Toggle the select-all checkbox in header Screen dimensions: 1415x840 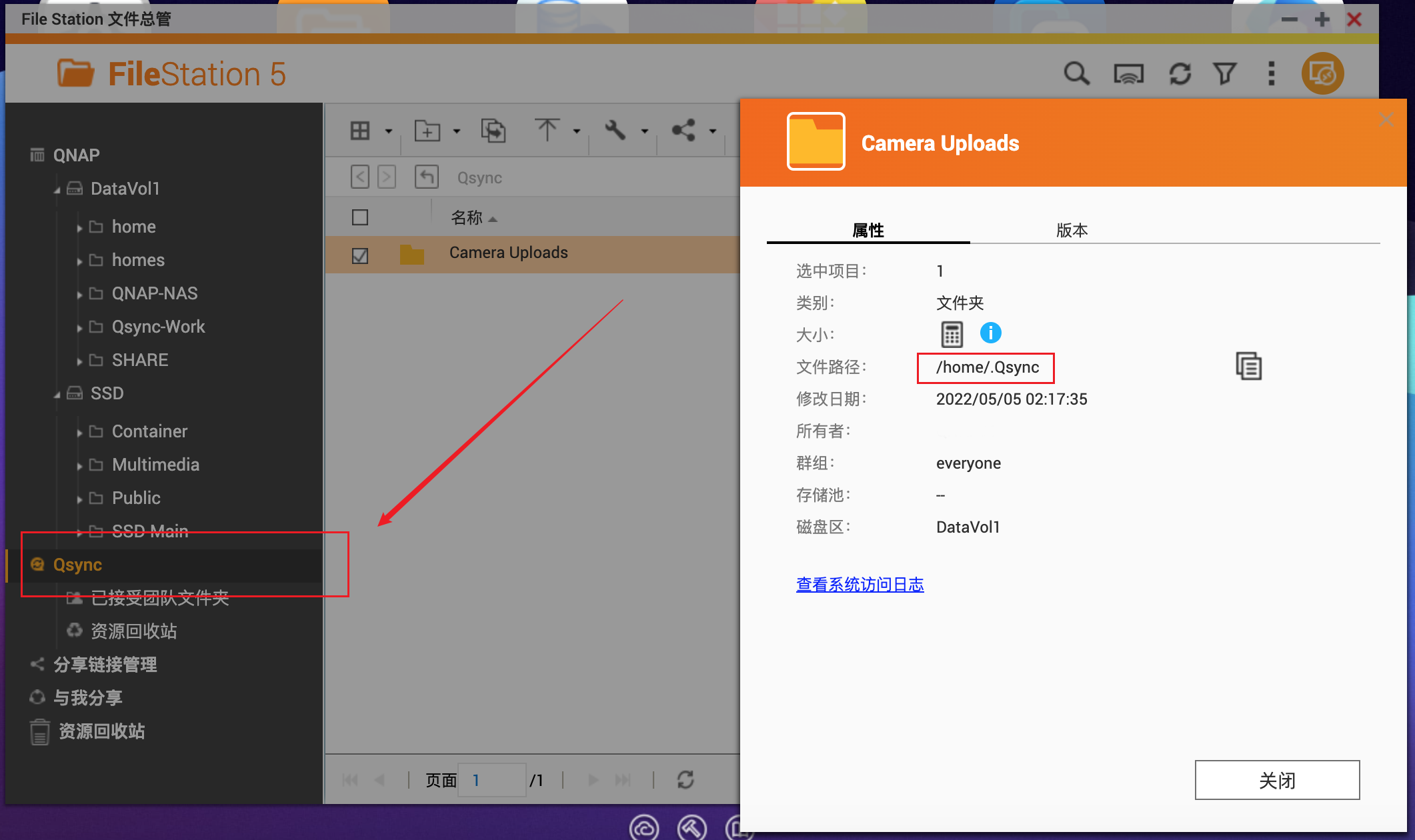click(359, 217)
